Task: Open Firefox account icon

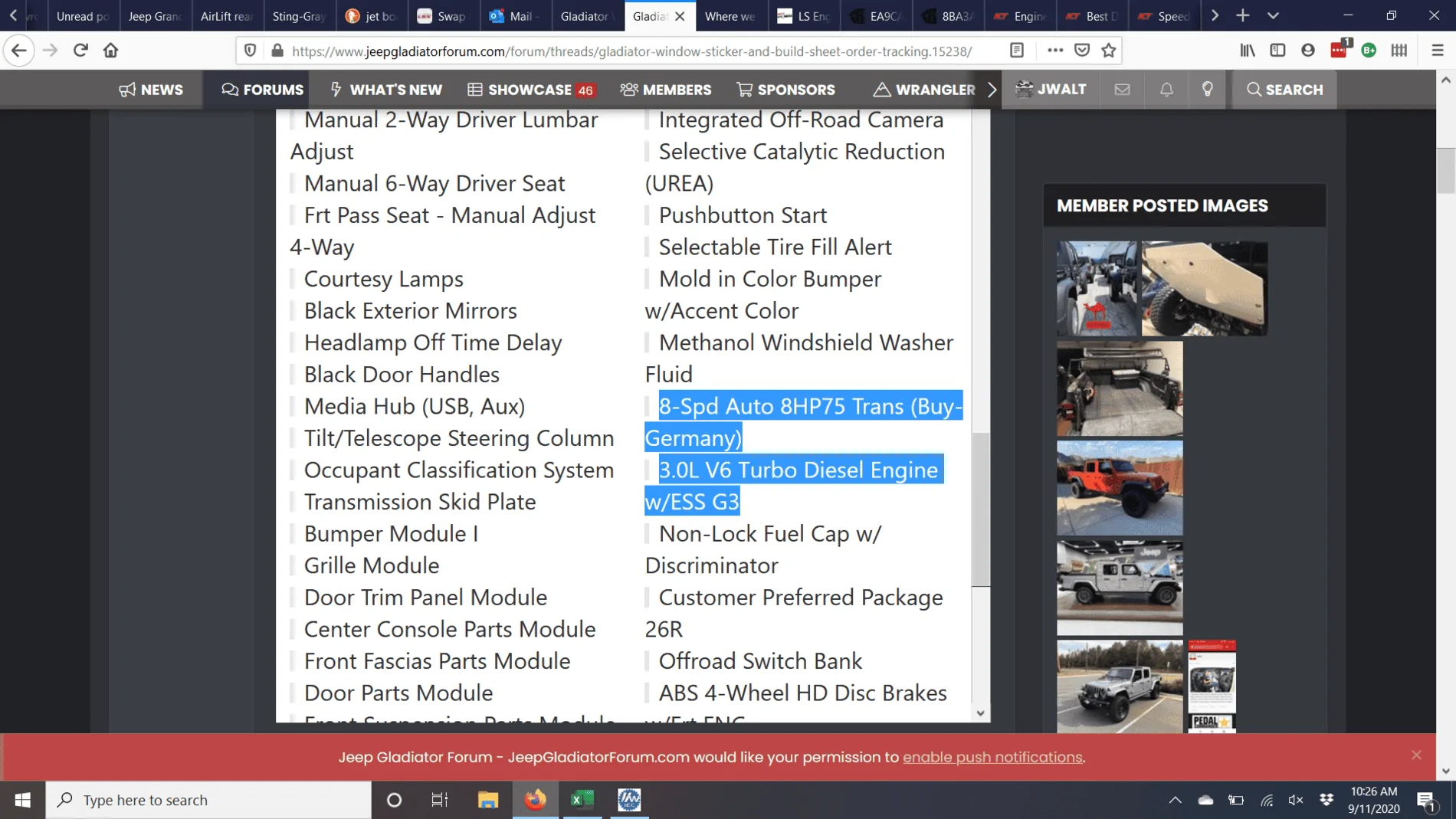Action: click(1308, 51)
